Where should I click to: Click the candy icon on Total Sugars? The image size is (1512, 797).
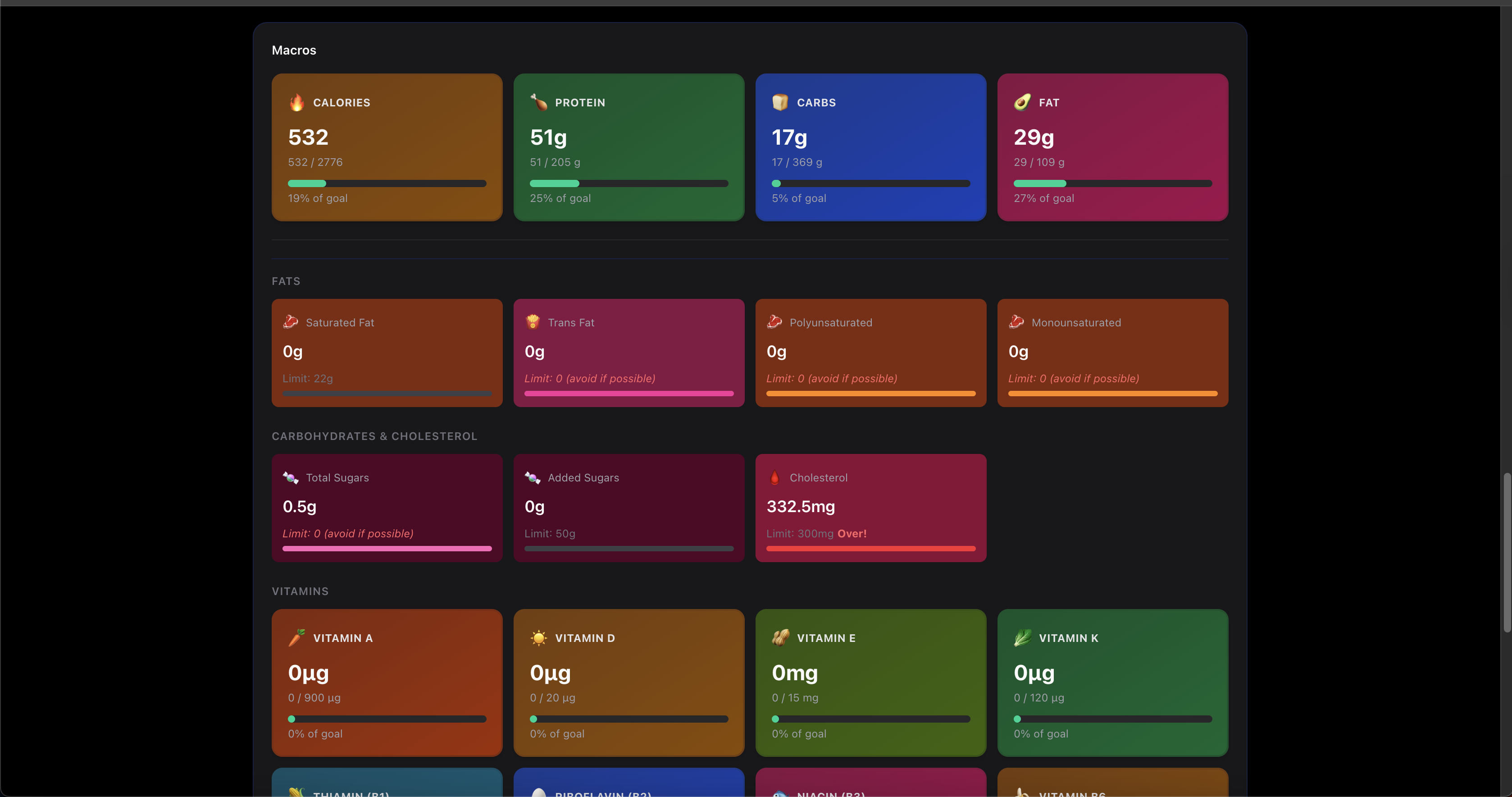[291, 477]
